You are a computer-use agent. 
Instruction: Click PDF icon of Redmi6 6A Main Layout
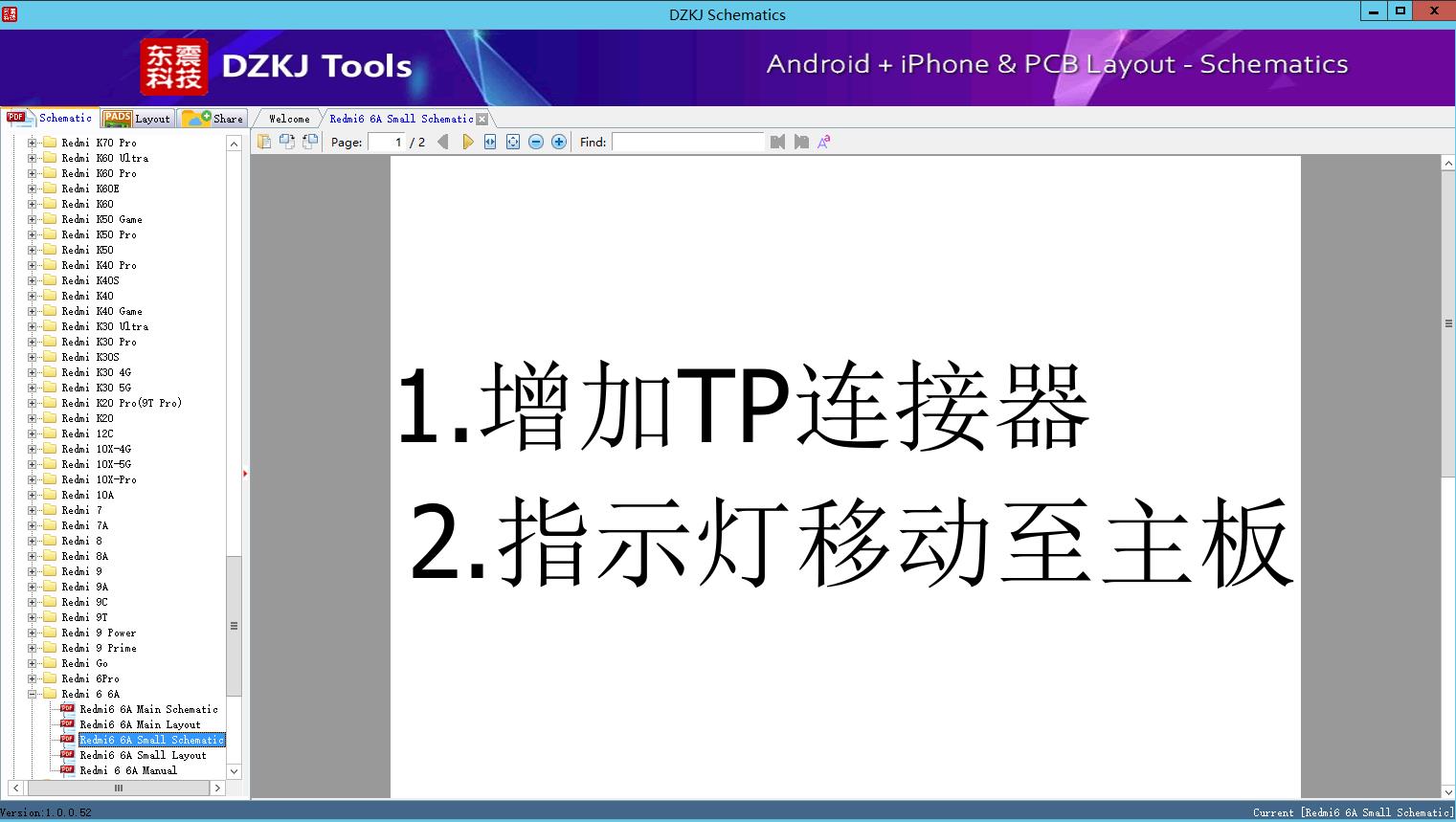(x=67, y=724)
